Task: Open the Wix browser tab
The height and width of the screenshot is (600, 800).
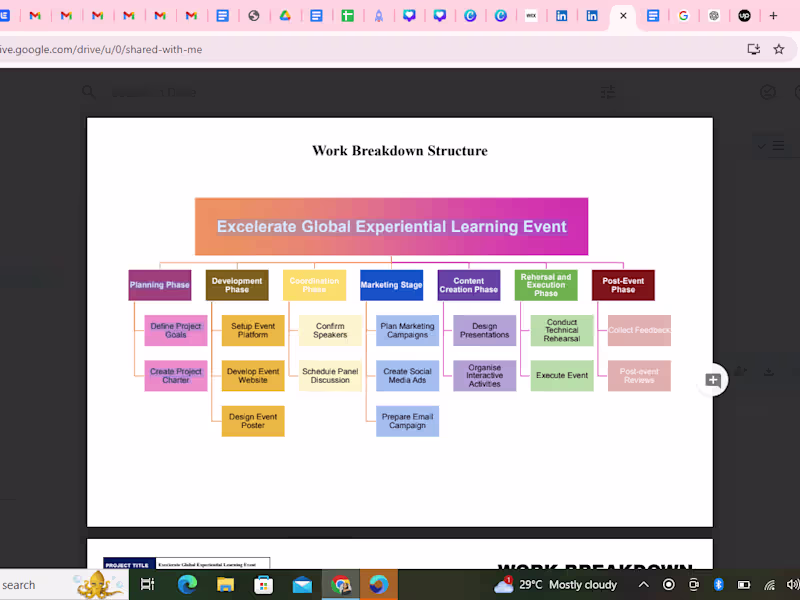Action: click(x=531, y=16)
